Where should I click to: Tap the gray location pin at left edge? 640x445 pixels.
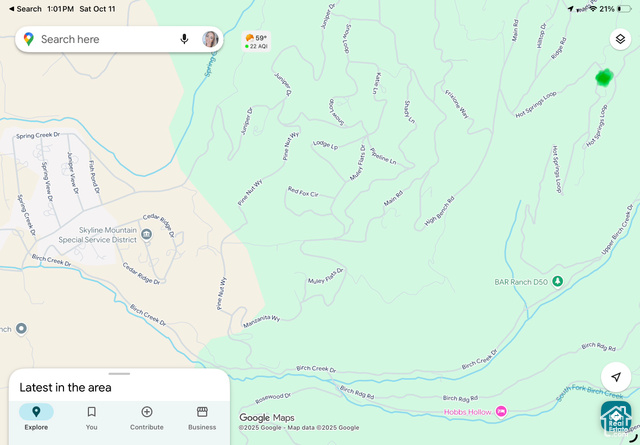coord(21,328)
